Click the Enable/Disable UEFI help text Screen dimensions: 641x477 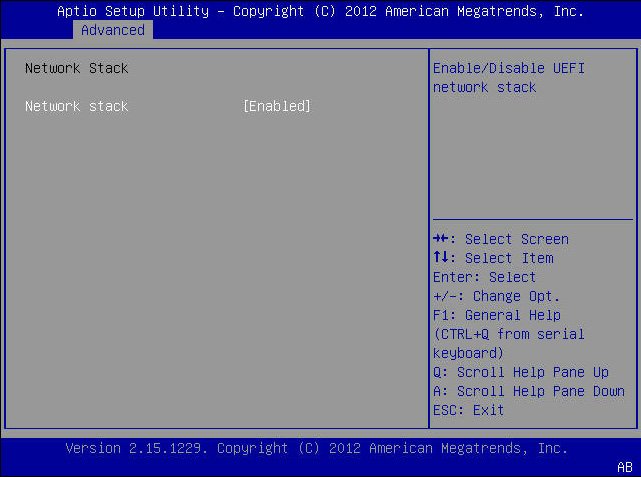(x=509, y=78)
